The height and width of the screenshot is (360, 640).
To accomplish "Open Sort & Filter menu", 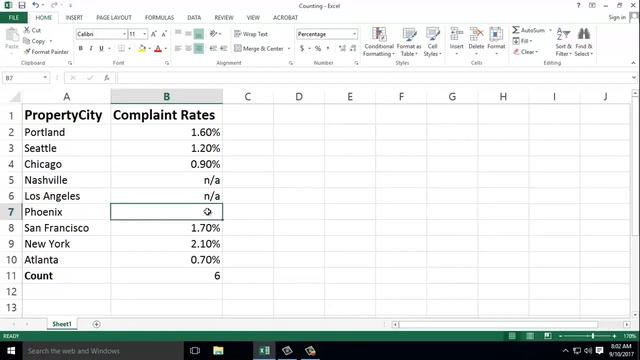I will pos(563,42).
